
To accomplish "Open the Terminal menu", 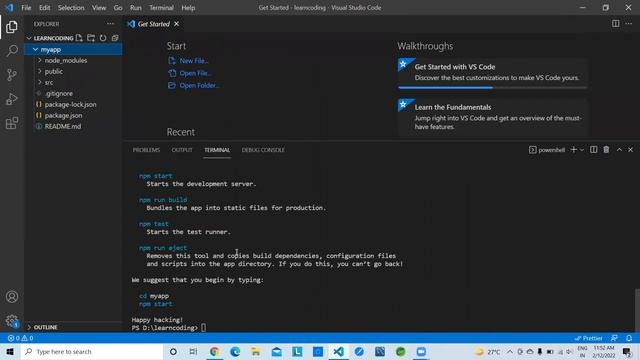I will coord(161,8).
